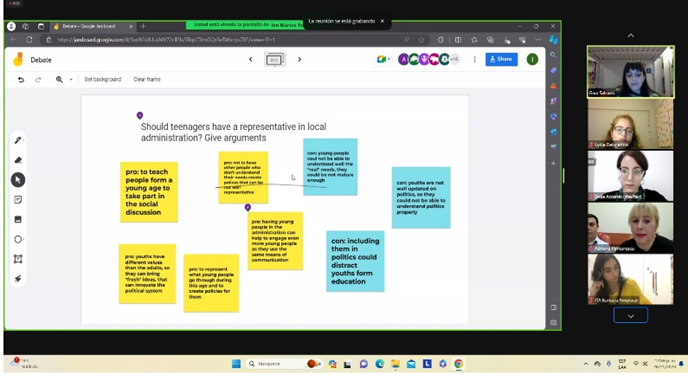The height and width of the screenshot is (375, 688).
Task: Expand the frame bar in center
Action: 275,59
